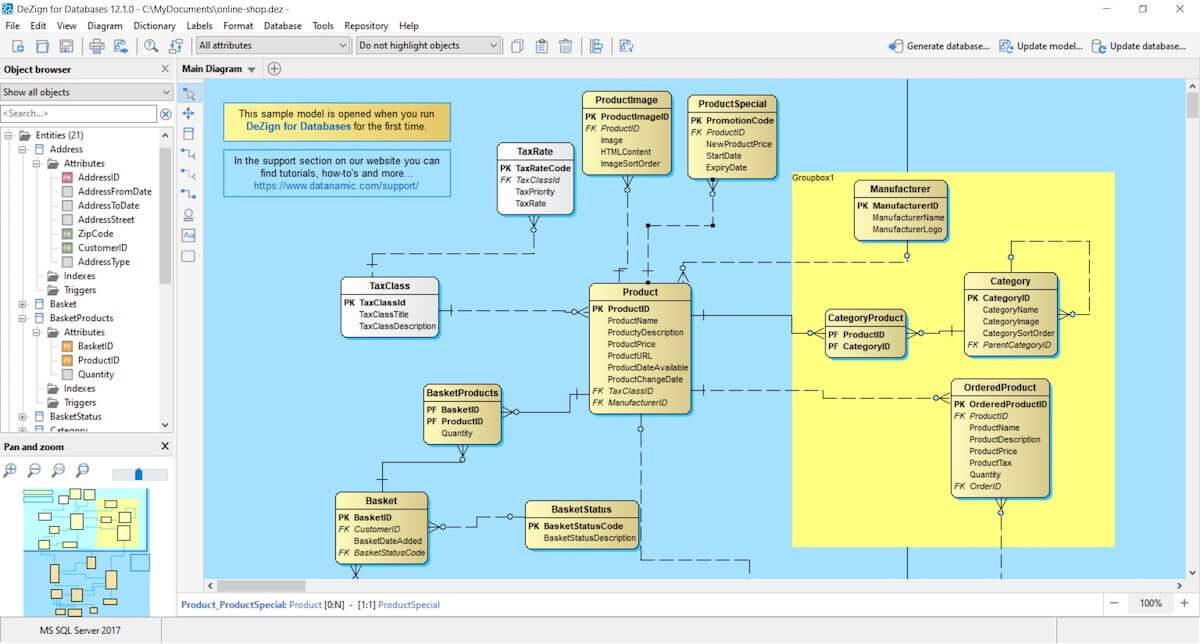
Task: Collapse the Address entity tree node
Action: (23, 150)
